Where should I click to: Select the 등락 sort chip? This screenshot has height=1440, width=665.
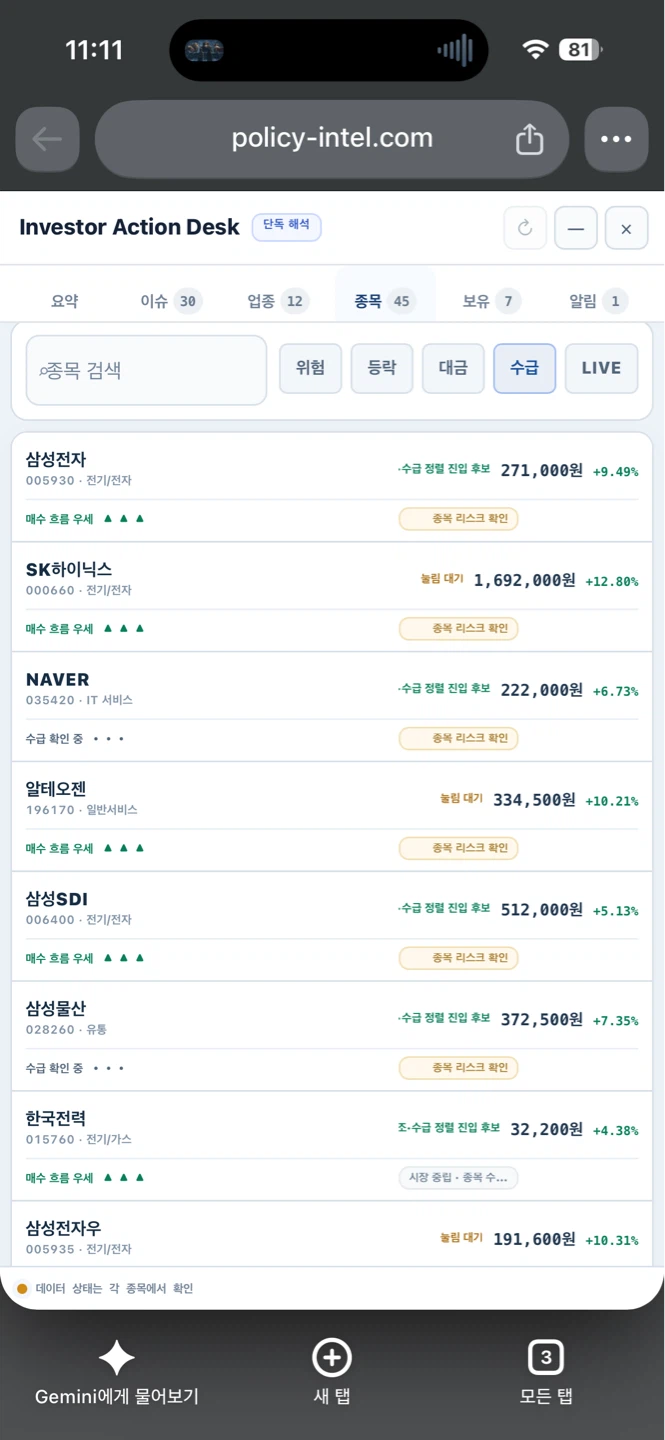tap(382, 368)
